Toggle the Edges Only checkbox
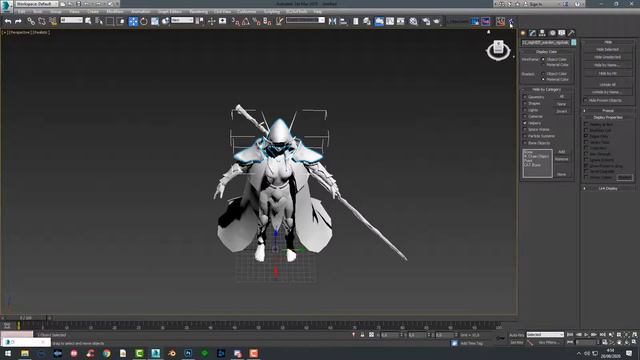Image resolution: width=640 pixels, height=360 pixels. (x=586, y=136)
